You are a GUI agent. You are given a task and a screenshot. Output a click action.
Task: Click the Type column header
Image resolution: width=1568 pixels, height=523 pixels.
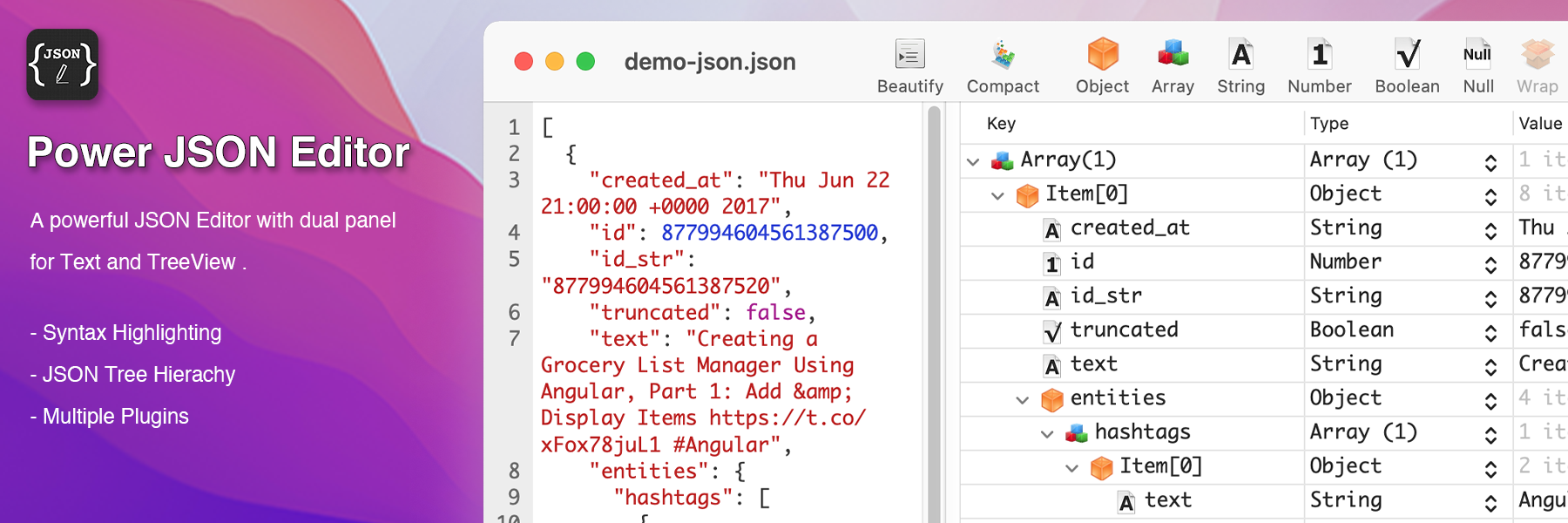1329,124
